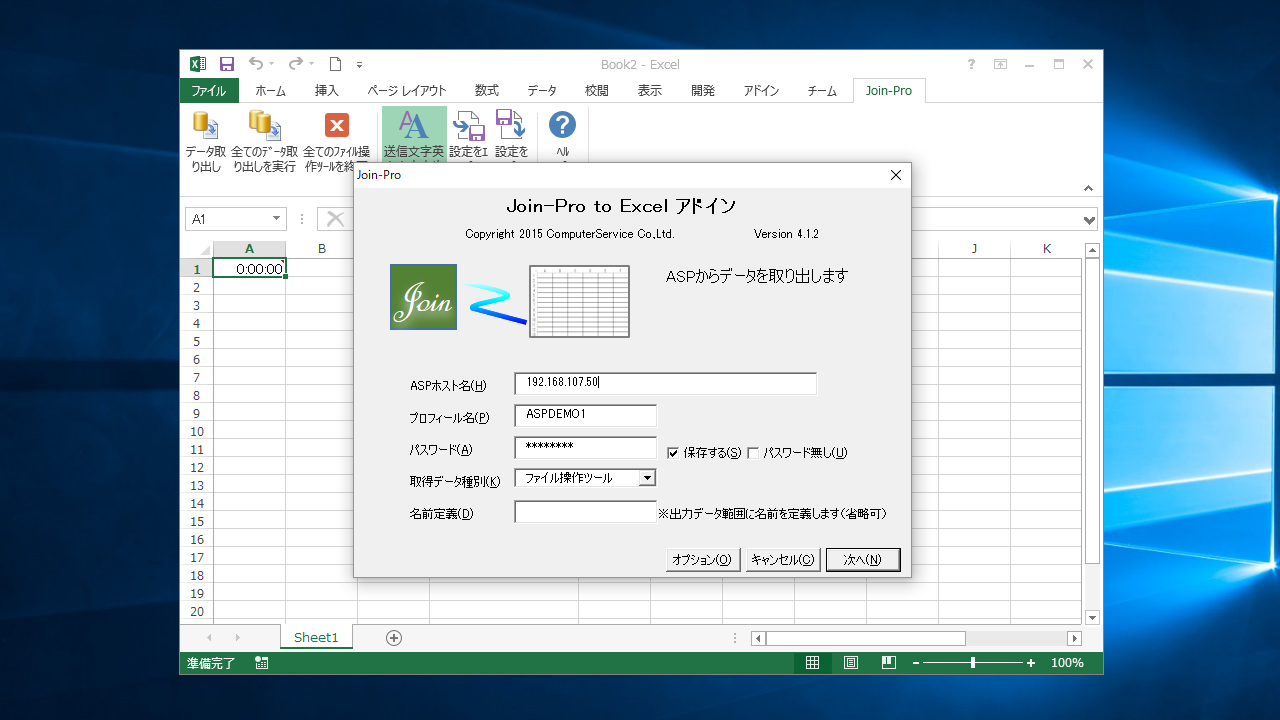Click the キャンセル(C) button
This screenshot has width=1280, height=720.
[784, 560]
